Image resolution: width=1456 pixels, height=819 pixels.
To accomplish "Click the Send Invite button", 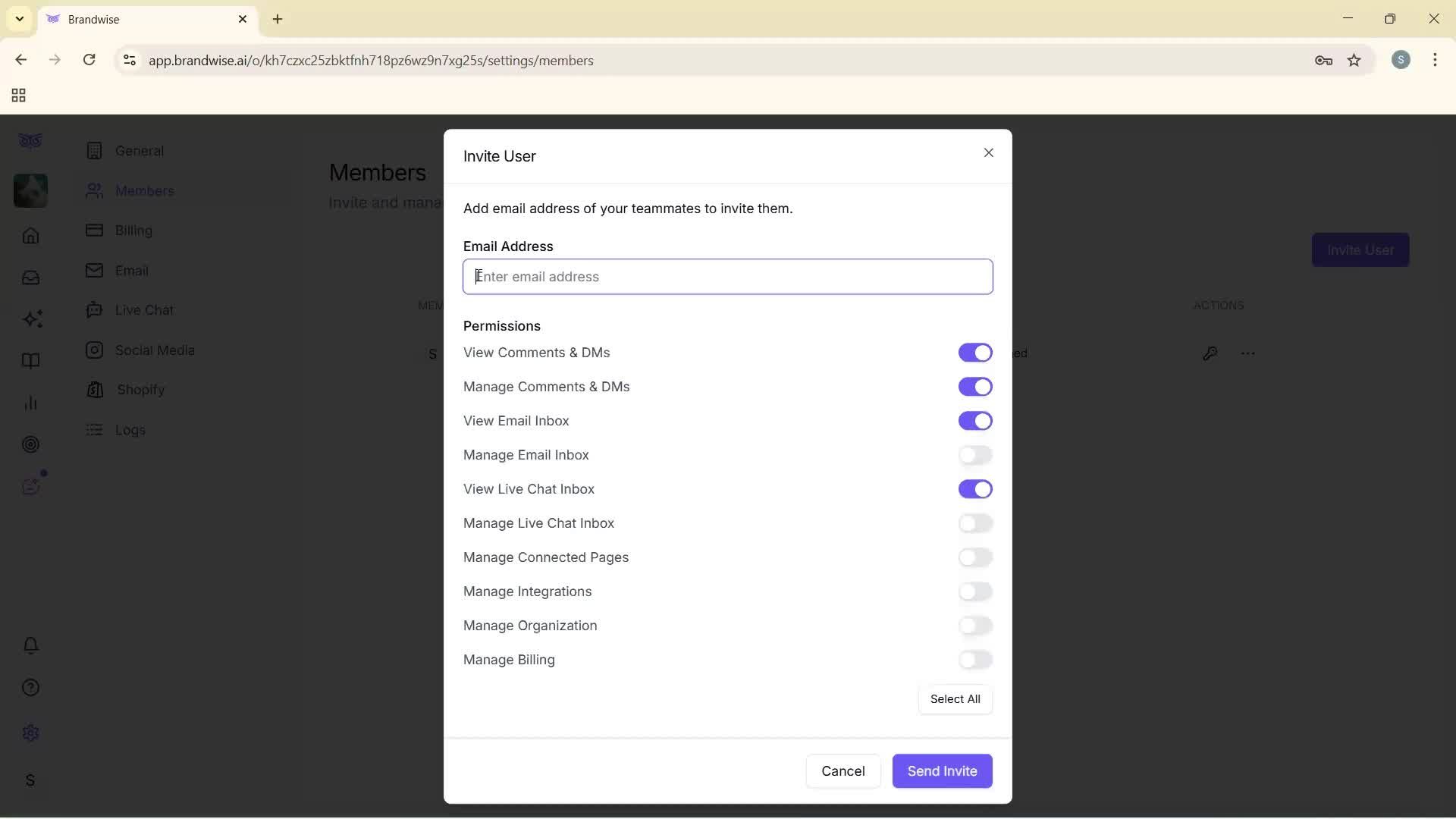I will [x=942, y=770].
